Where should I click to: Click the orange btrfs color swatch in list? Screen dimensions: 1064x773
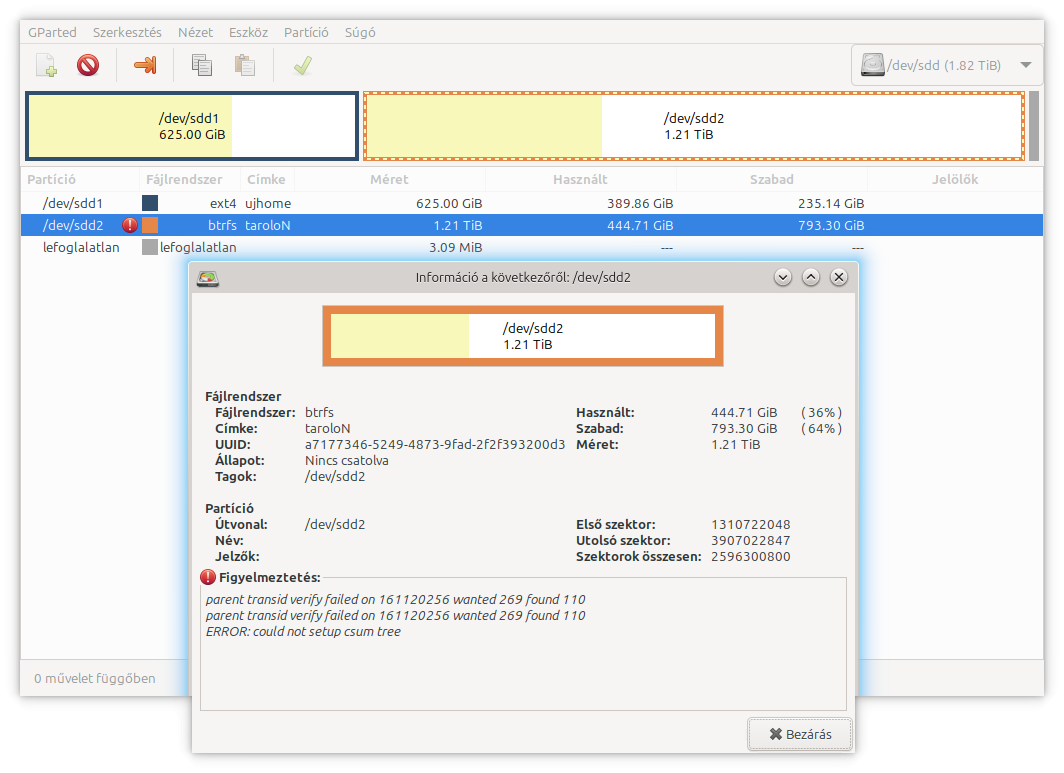pos(150,226)
